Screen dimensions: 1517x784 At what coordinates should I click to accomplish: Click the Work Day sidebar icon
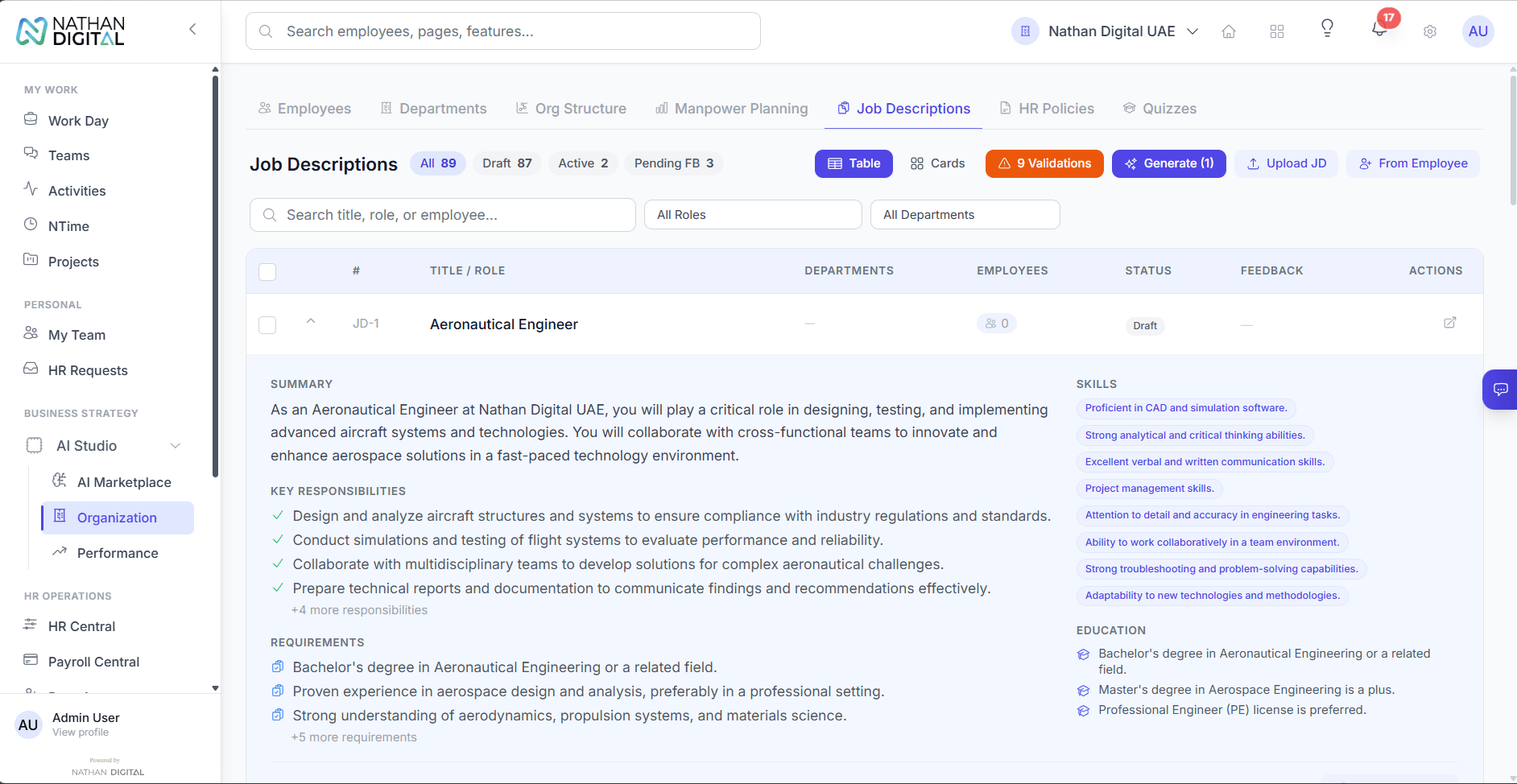click(31, 119)
